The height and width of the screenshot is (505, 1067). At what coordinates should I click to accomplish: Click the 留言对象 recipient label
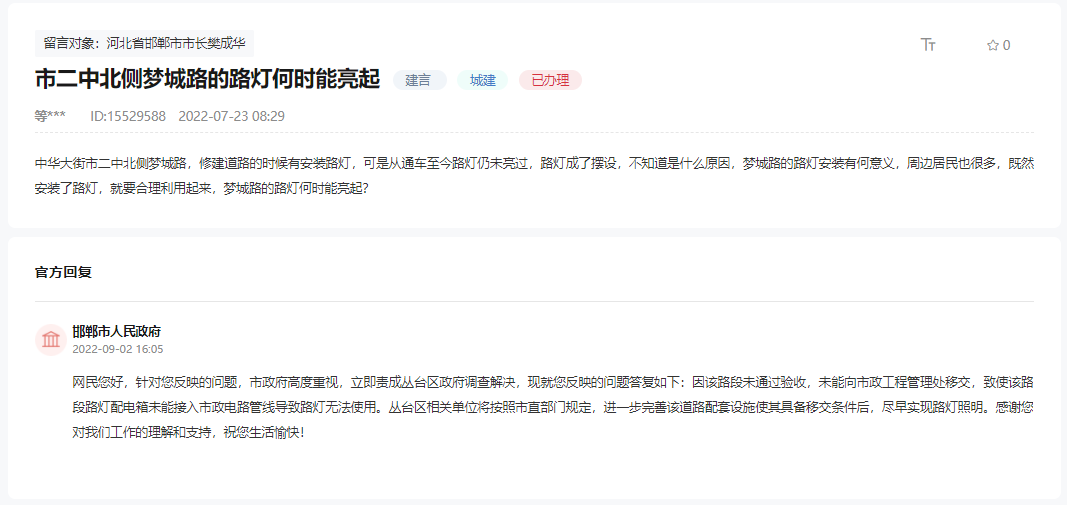coord(144,44)
